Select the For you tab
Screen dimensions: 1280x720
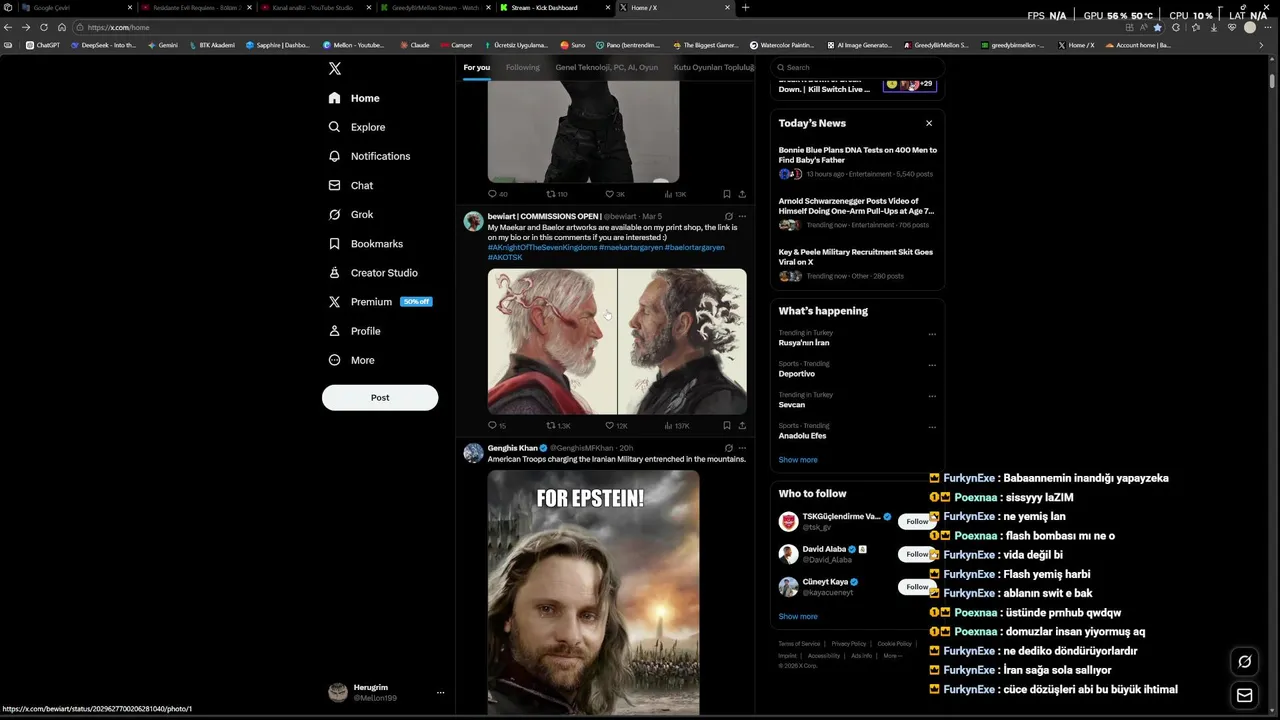(x=477, y=67)
